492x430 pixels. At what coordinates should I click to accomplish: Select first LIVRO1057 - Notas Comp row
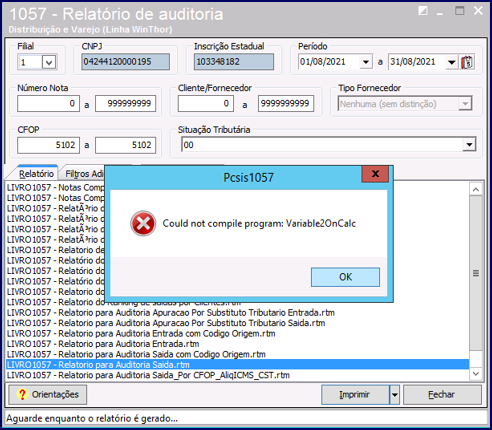tap(55, 187)
